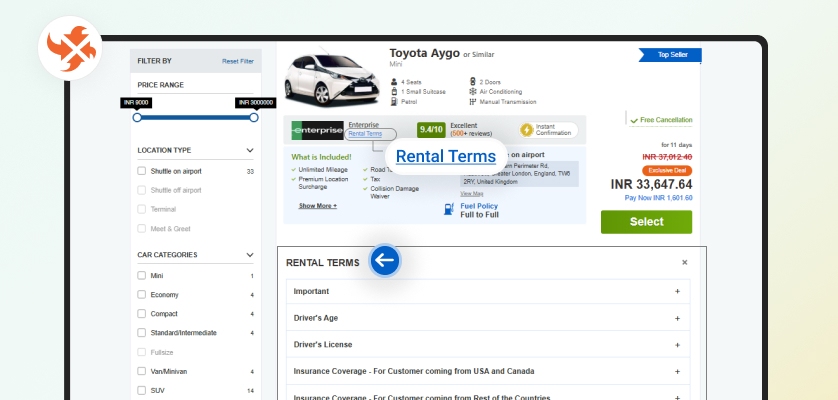Collapse the Location Type filter section
The image size is (838, 400).
250,150
